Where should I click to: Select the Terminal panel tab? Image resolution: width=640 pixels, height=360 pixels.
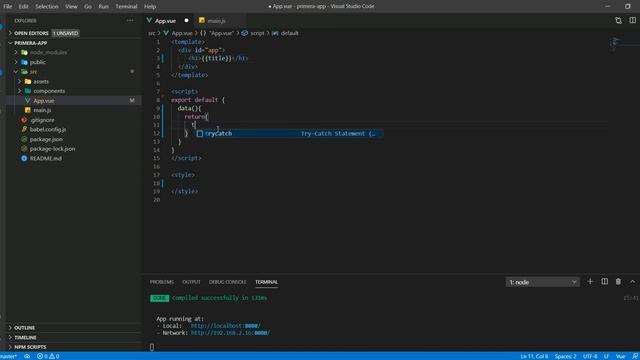(266, 282)
